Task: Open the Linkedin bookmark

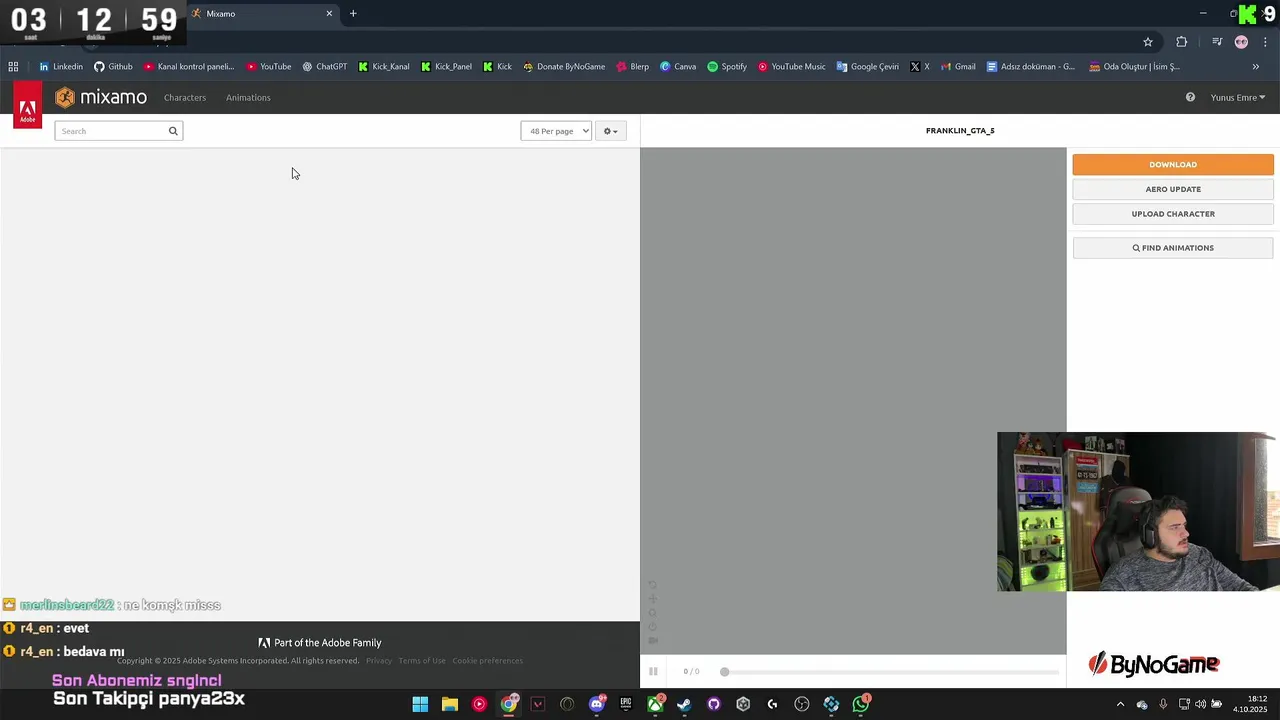Action: (61, 67)
